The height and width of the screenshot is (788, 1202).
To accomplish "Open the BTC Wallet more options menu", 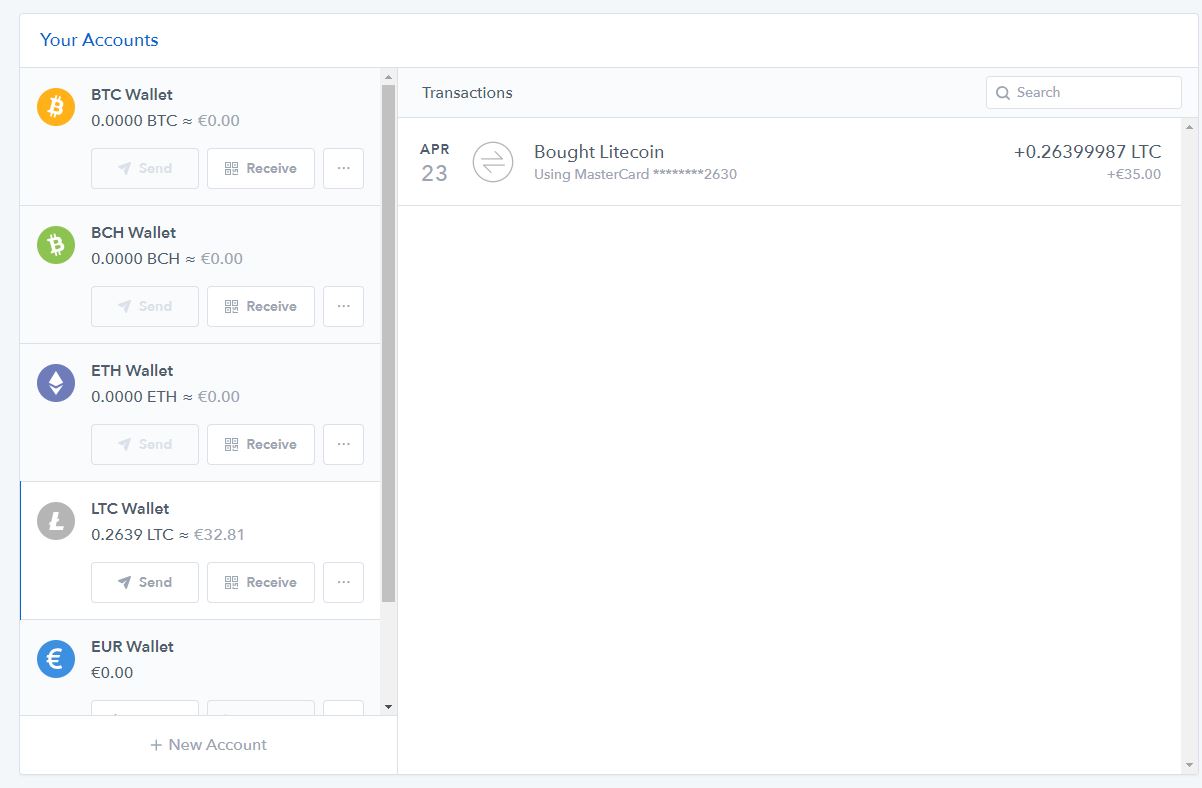I will [x=343, y=168].
